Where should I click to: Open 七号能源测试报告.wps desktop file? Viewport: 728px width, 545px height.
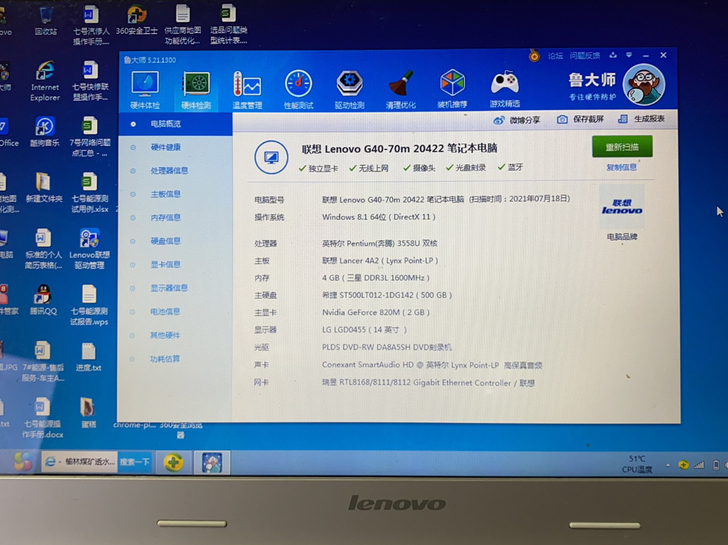click(x=89, y=305)
